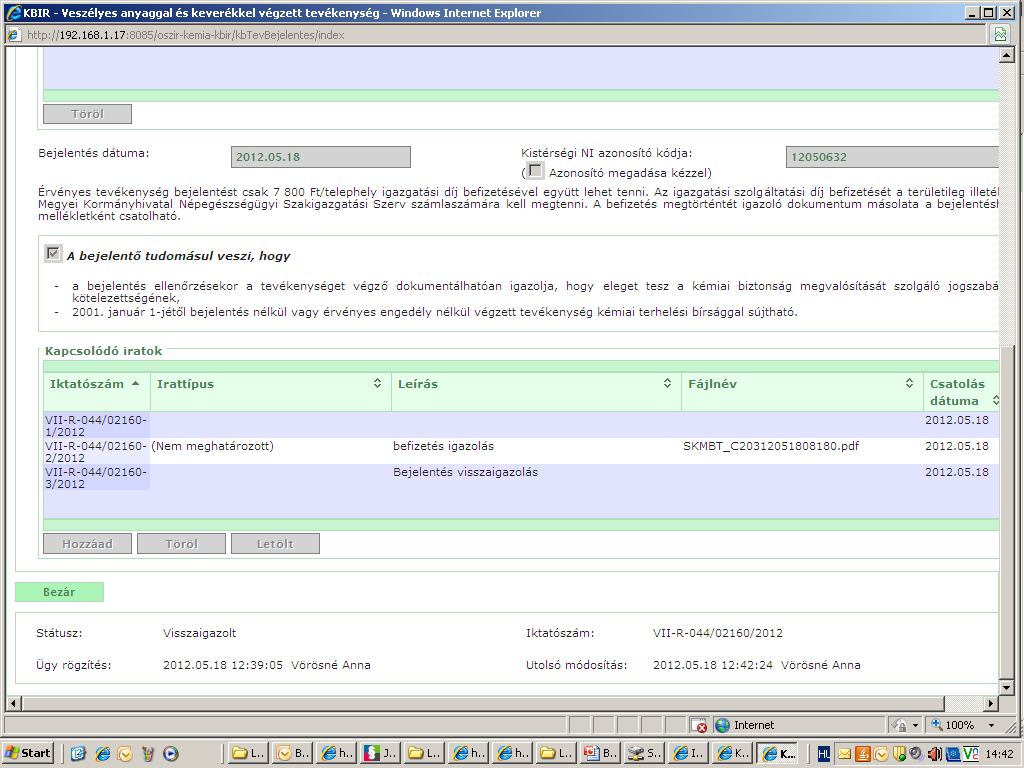The height and width of the screenshot is (768, 1024).
Task: Switch to the J.. taskbar window
Action: click(381, 754)
